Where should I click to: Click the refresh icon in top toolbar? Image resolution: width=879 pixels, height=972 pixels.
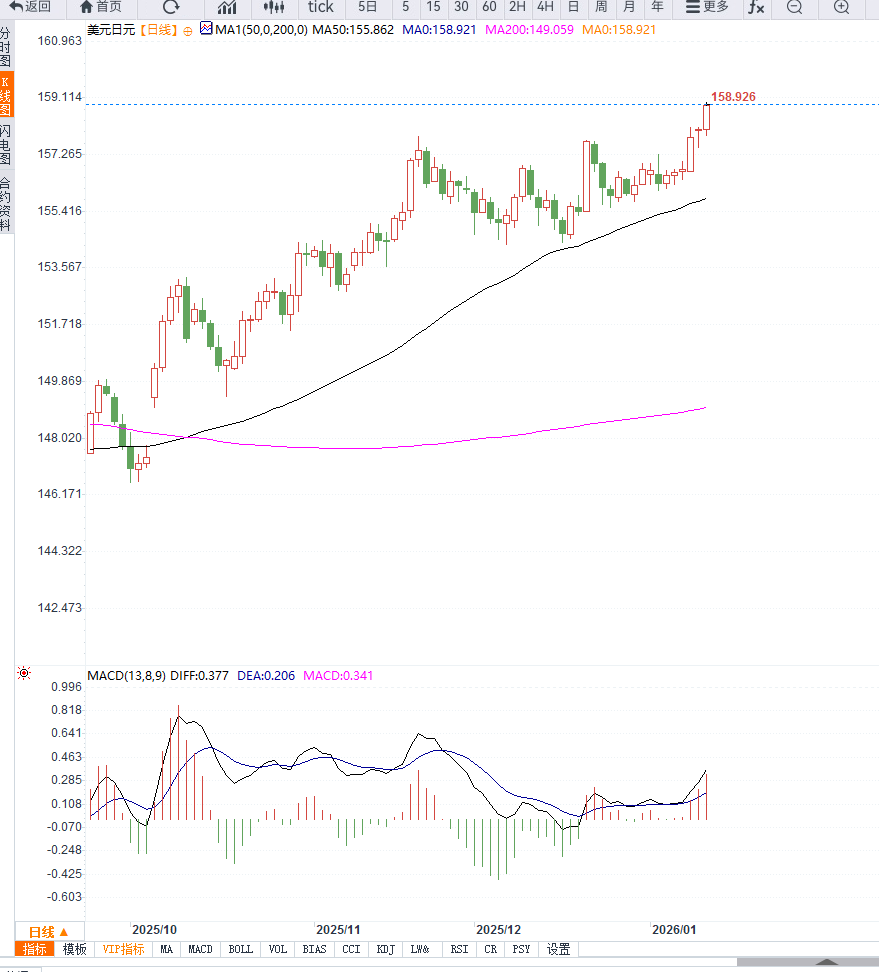pyautogui.click(x=171, y=7)
